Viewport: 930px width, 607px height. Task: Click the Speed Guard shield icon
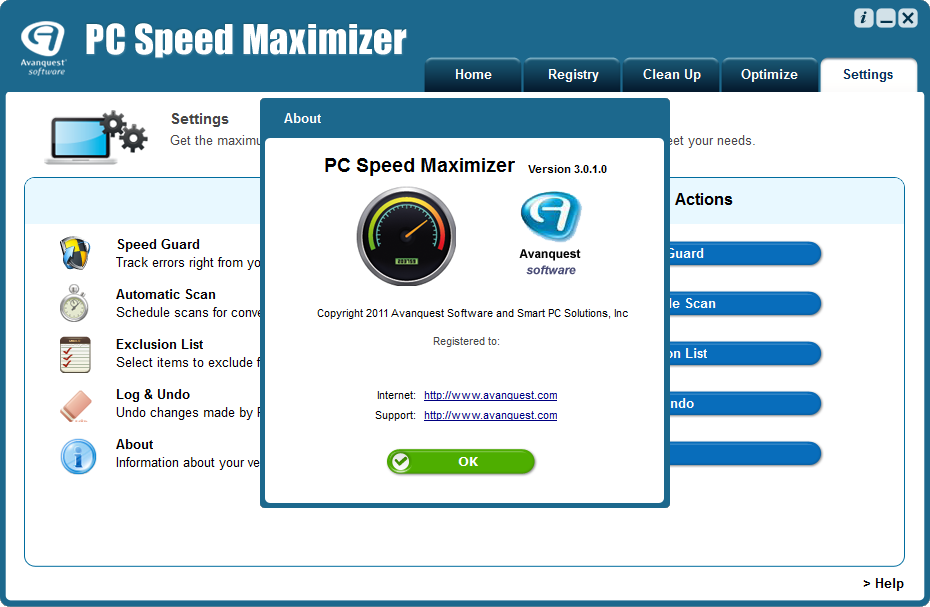pos(75,253)
